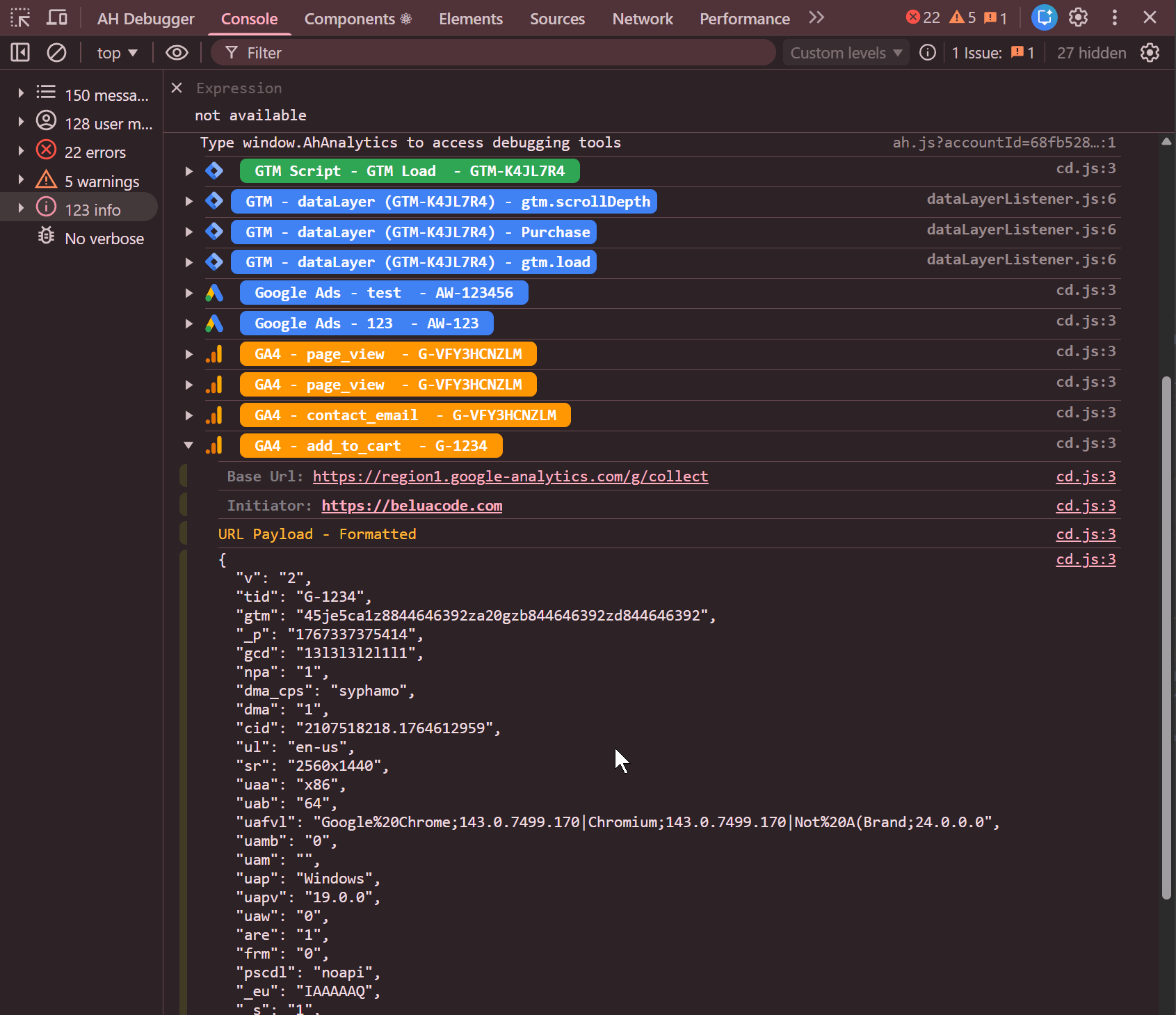The width and height of the screenshot is (1176, 1015).
Task: Click the AI assistance button in toolbar
Action: click(x=1044, y=17)
